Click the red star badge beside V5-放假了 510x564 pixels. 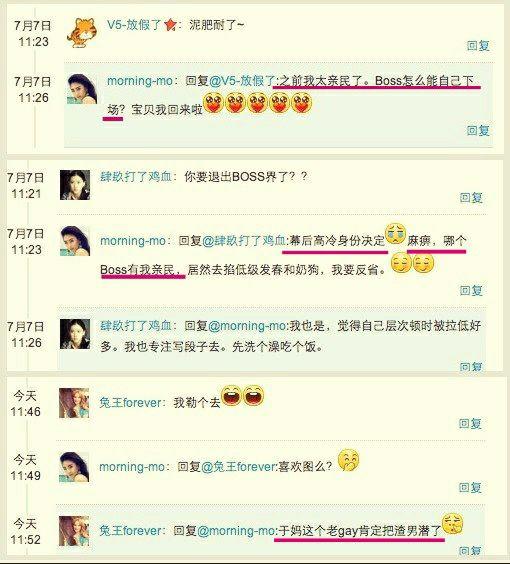click(170, 25)
